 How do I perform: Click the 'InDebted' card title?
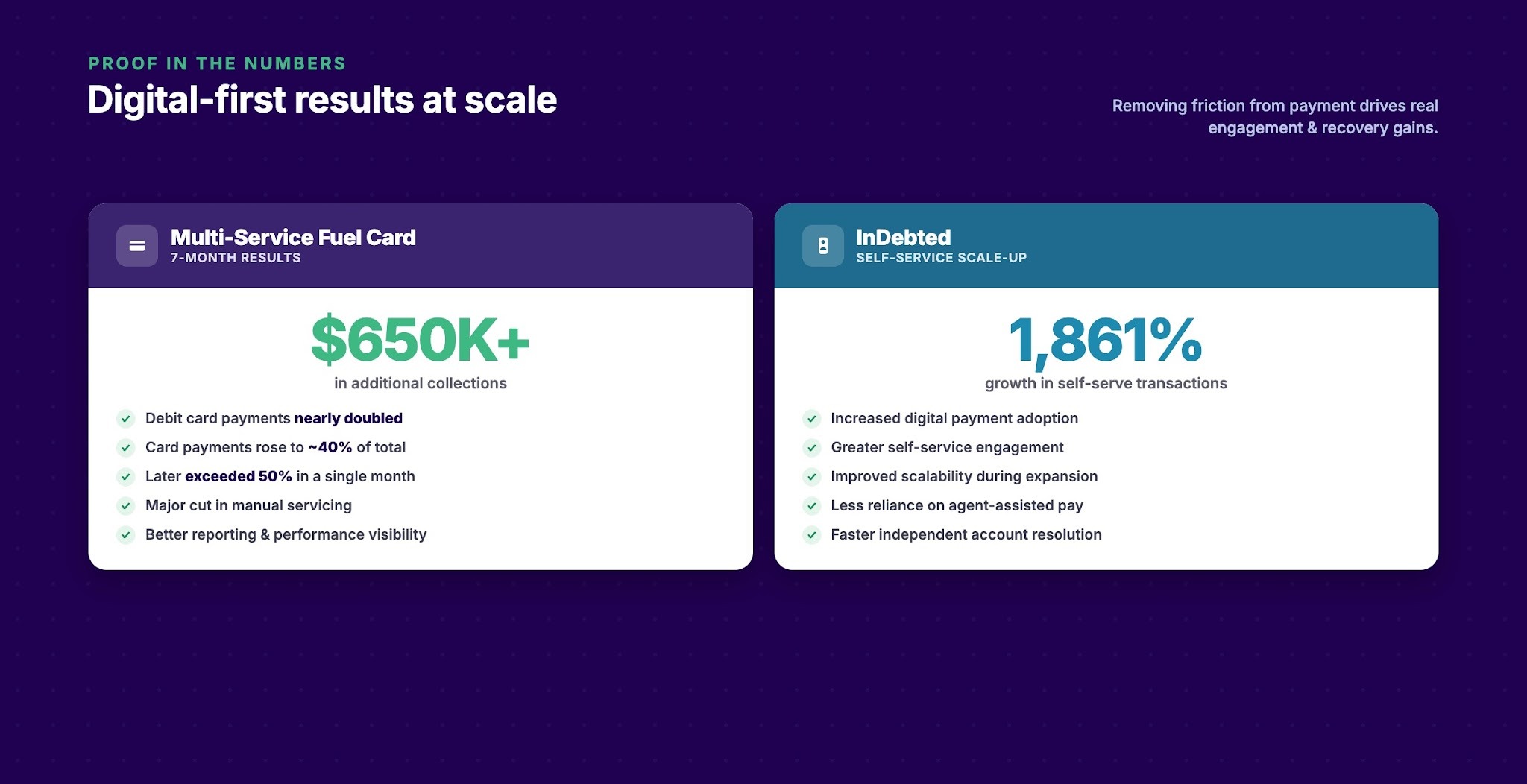[904, 238]
